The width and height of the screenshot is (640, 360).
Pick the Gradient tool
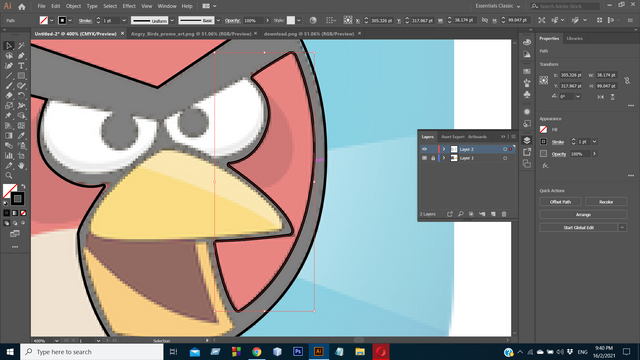pos(9,136)
